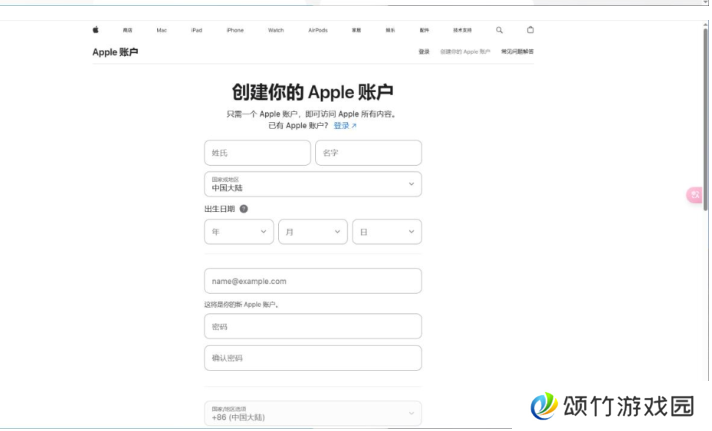The height and width of the screenshot is (431, 712).
Task: Open the 商店 (Store) nav item
Action: [x=128, y=30]
